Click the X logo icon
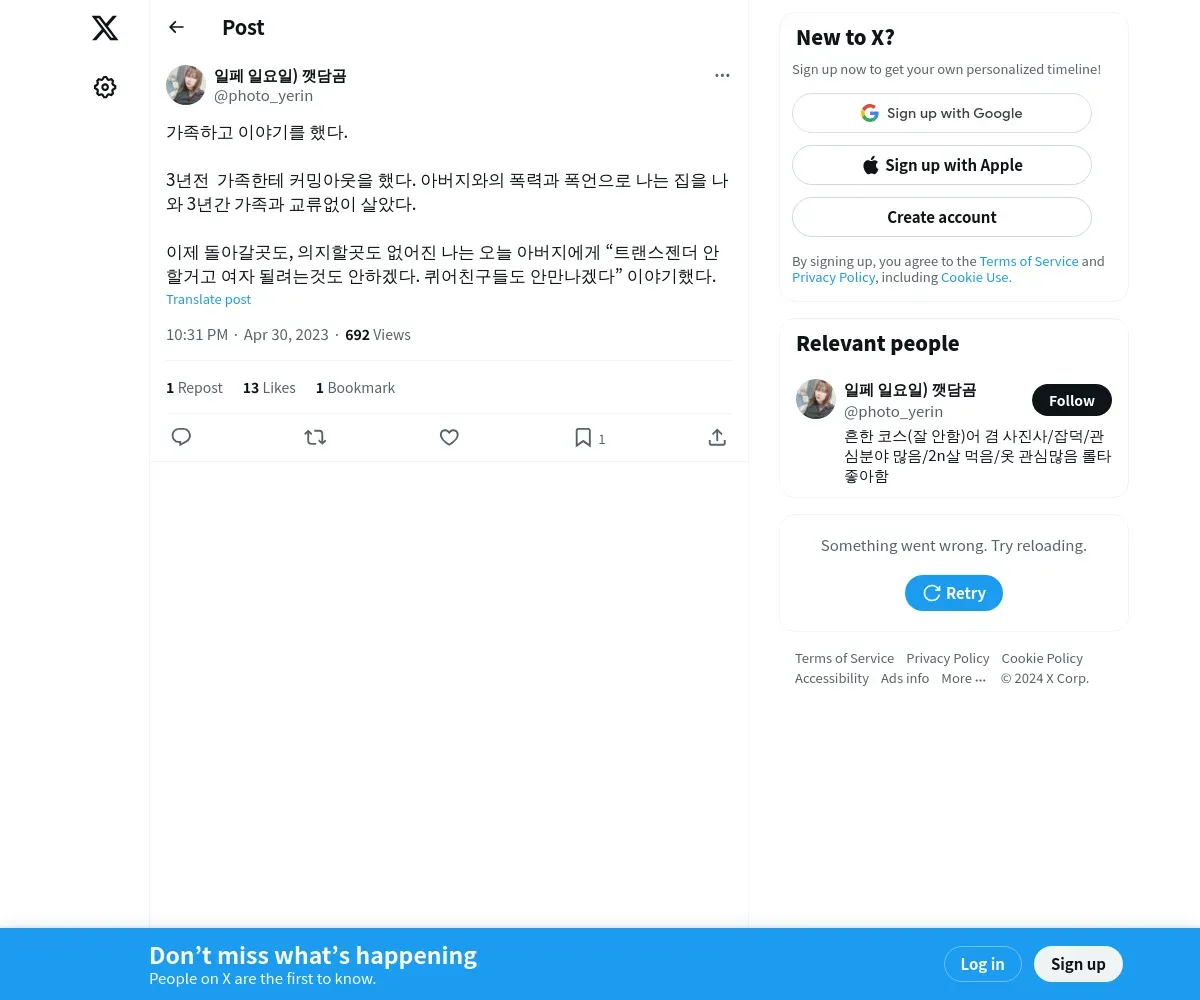Screen dimensions: 1200x1000 (105, 28)
